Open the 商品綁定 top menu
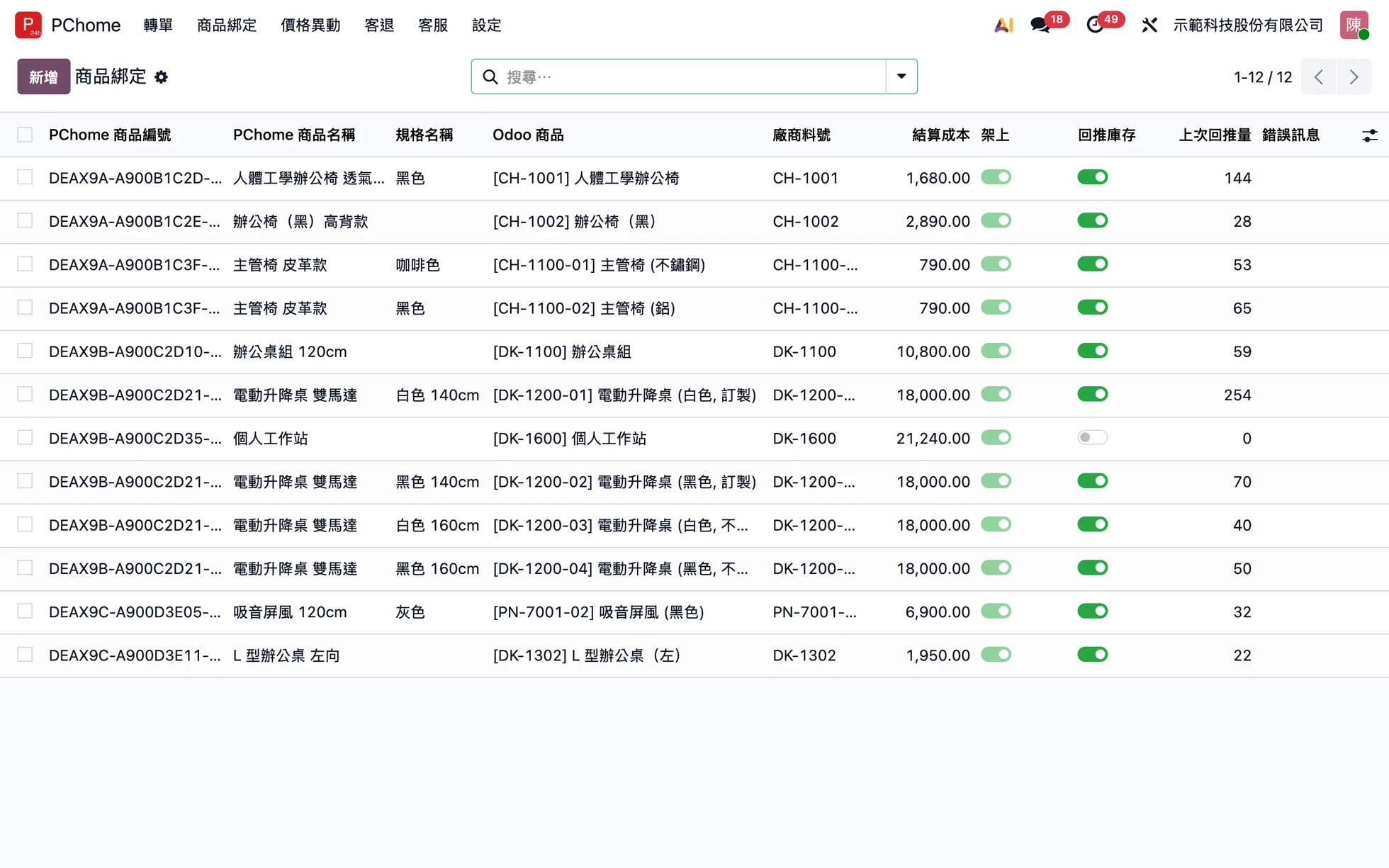The width and height of the screenshot is (1389, 868). pos(227,25)
